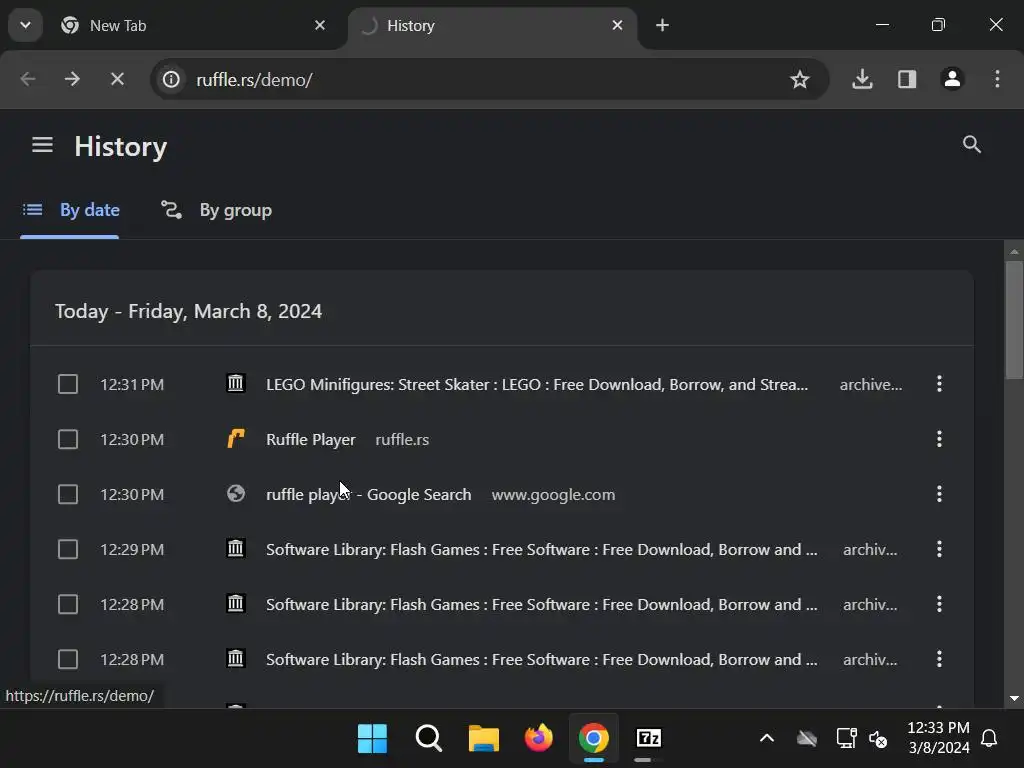Click the 12:31 PM timestamp

pos(132,384)
